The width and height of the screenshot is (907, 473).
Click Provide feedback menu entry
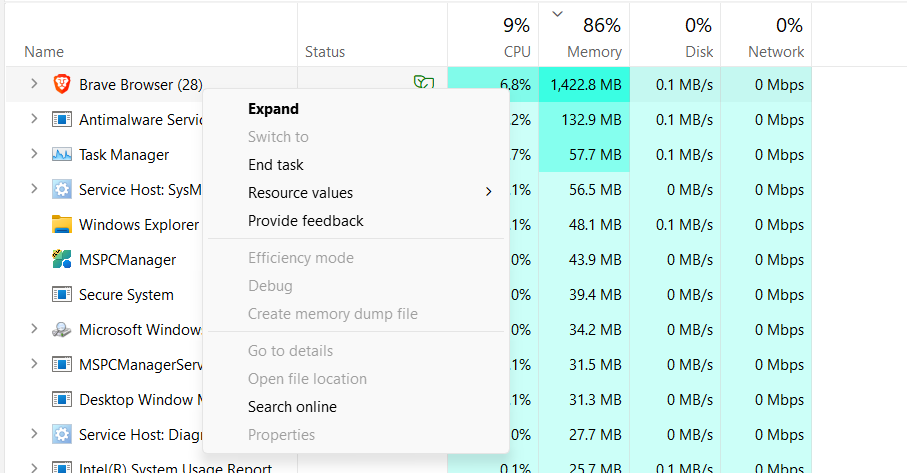click(306, 221)
